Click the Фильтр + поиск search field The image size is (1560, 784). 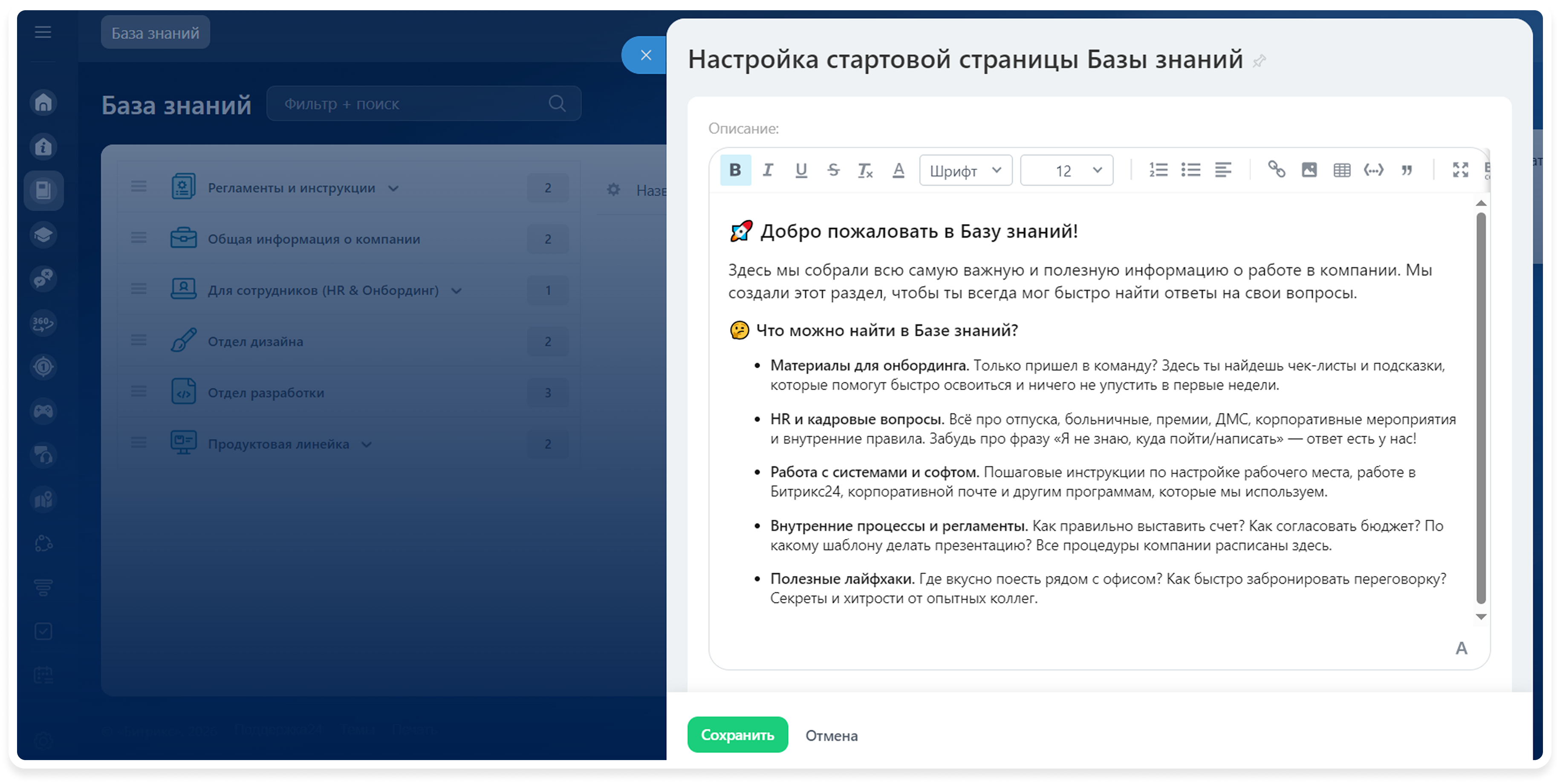tap(412, 104)
